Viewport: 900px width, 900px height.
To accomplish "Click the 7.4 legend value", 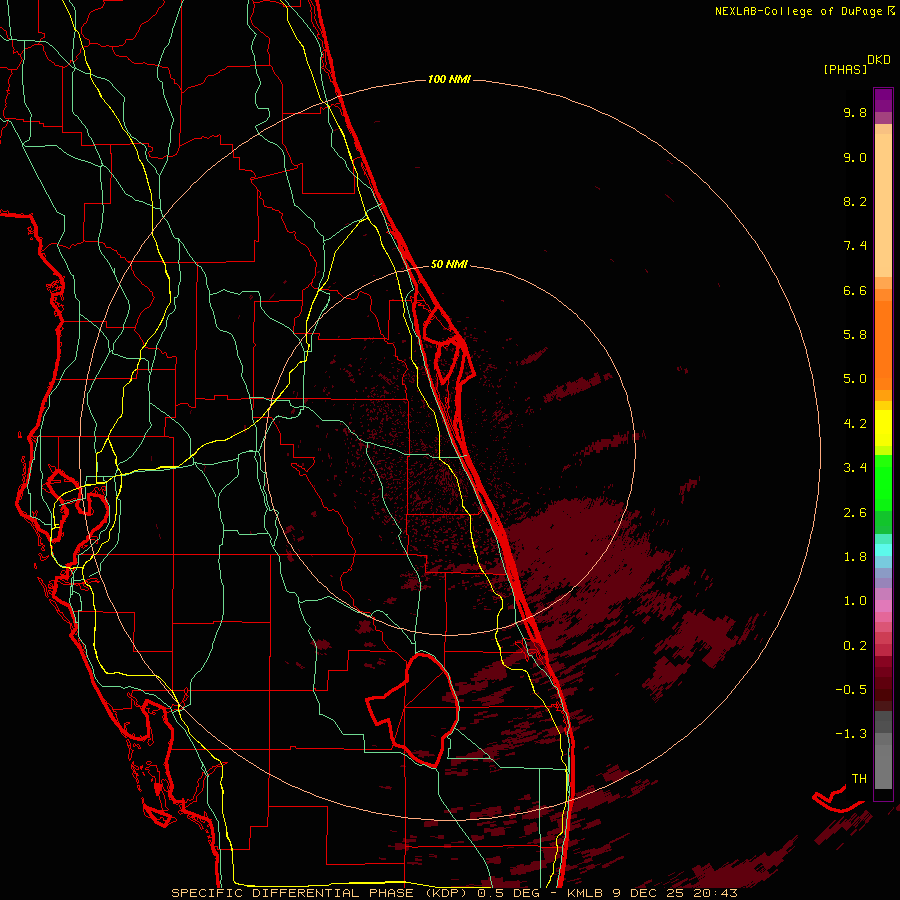I will pos(855,246).
